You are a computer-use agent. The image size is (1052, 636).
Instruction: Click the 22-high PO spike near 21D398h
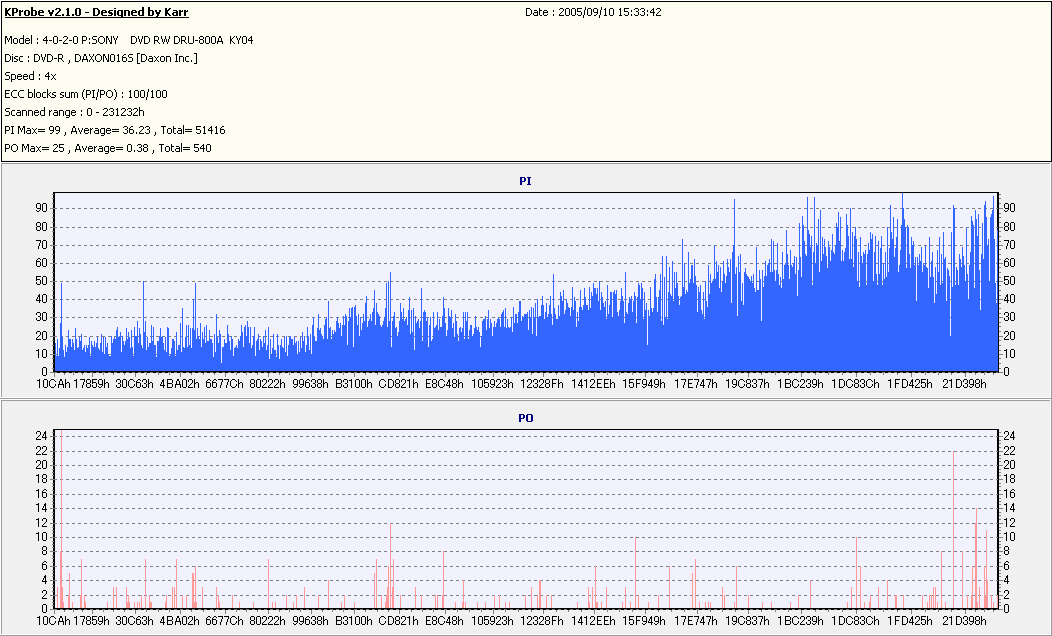point(953,529)
